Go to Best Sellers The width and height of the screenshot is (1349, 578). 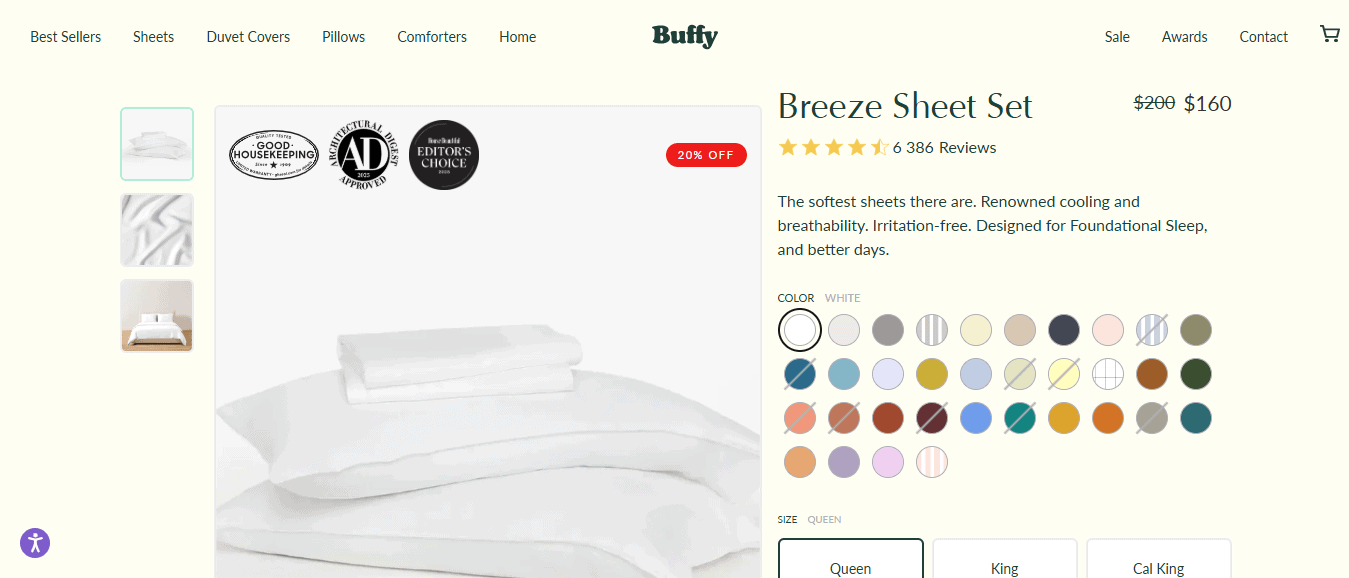click(66, 37)
